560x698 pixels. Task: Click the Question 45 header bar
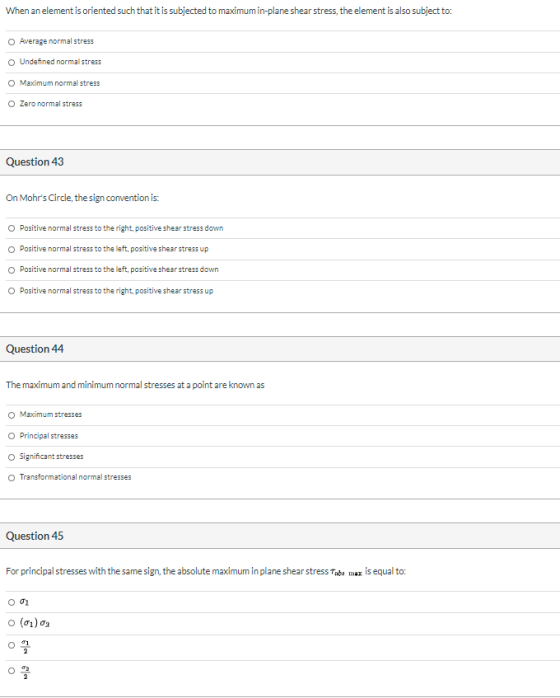pyautogui.click(x=280, y=536)
